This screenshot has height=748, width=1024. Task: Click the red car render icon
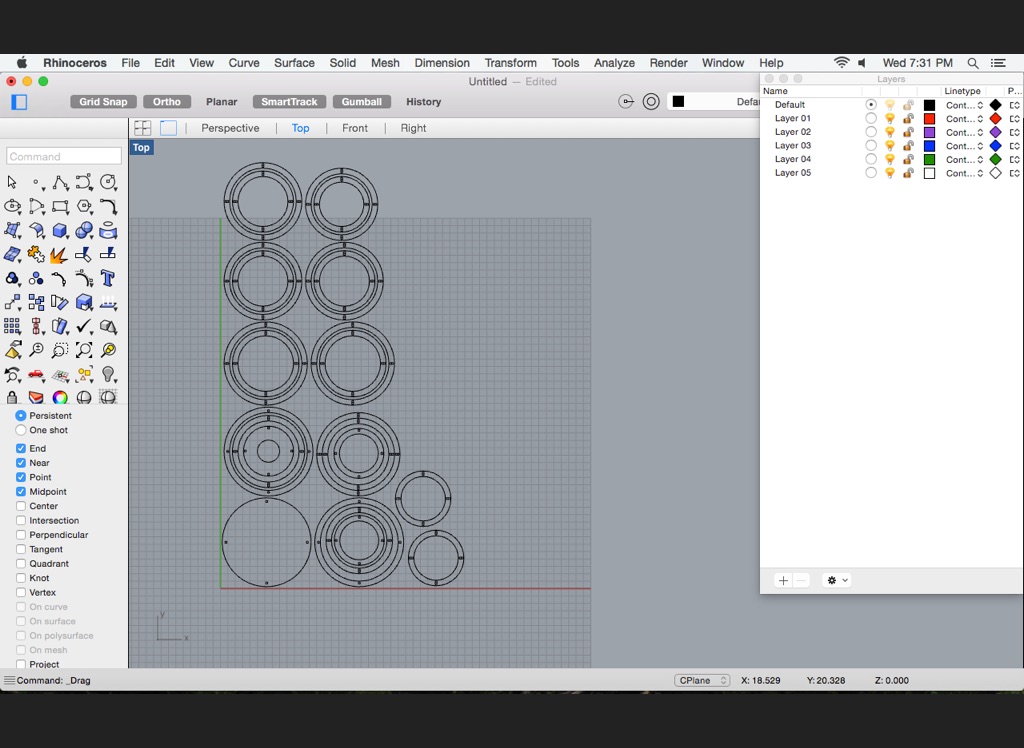tap(36, 375)
